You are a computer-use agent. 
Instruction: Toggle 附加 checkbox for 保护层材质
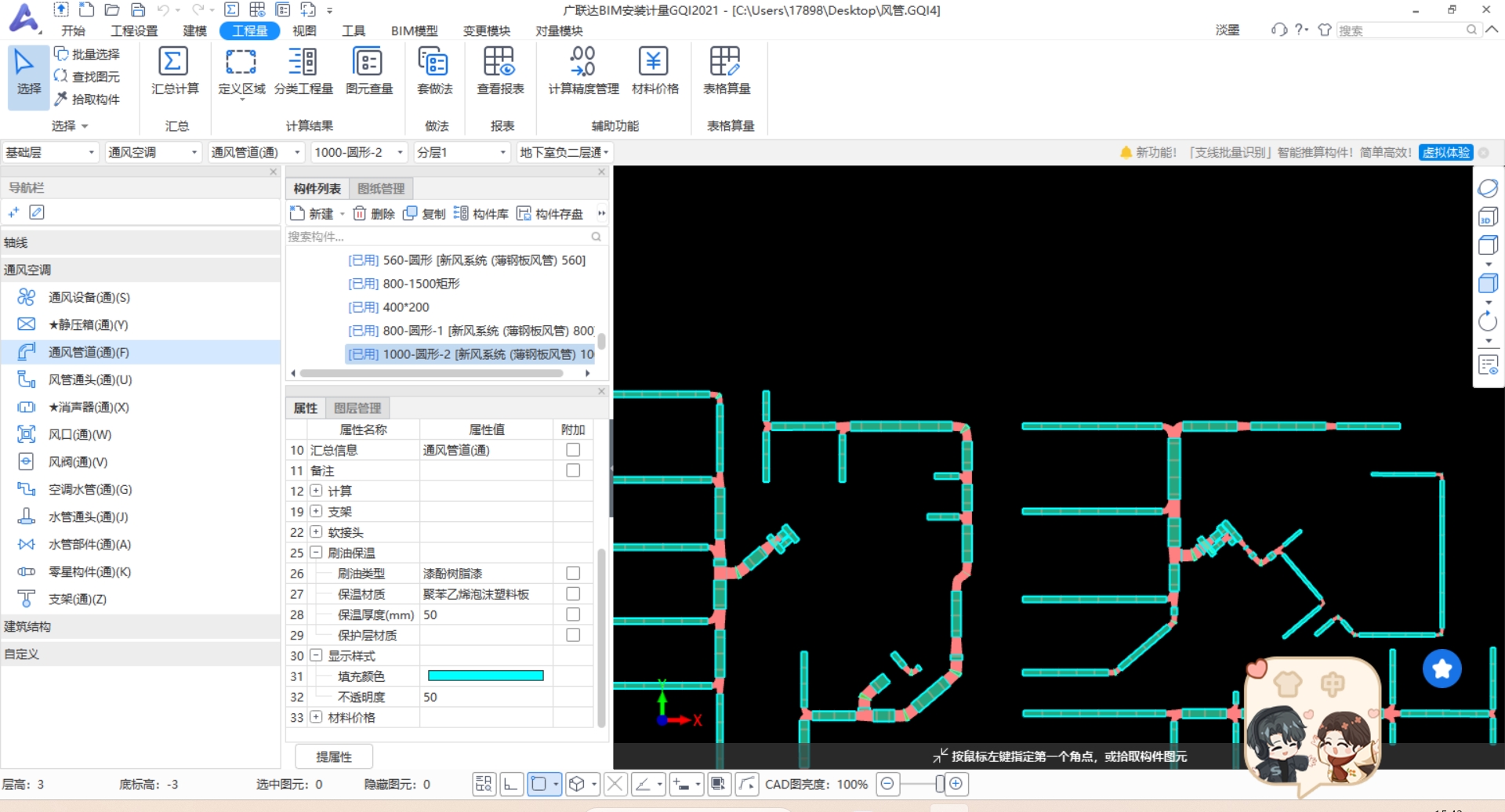click(x=573, y=634)
